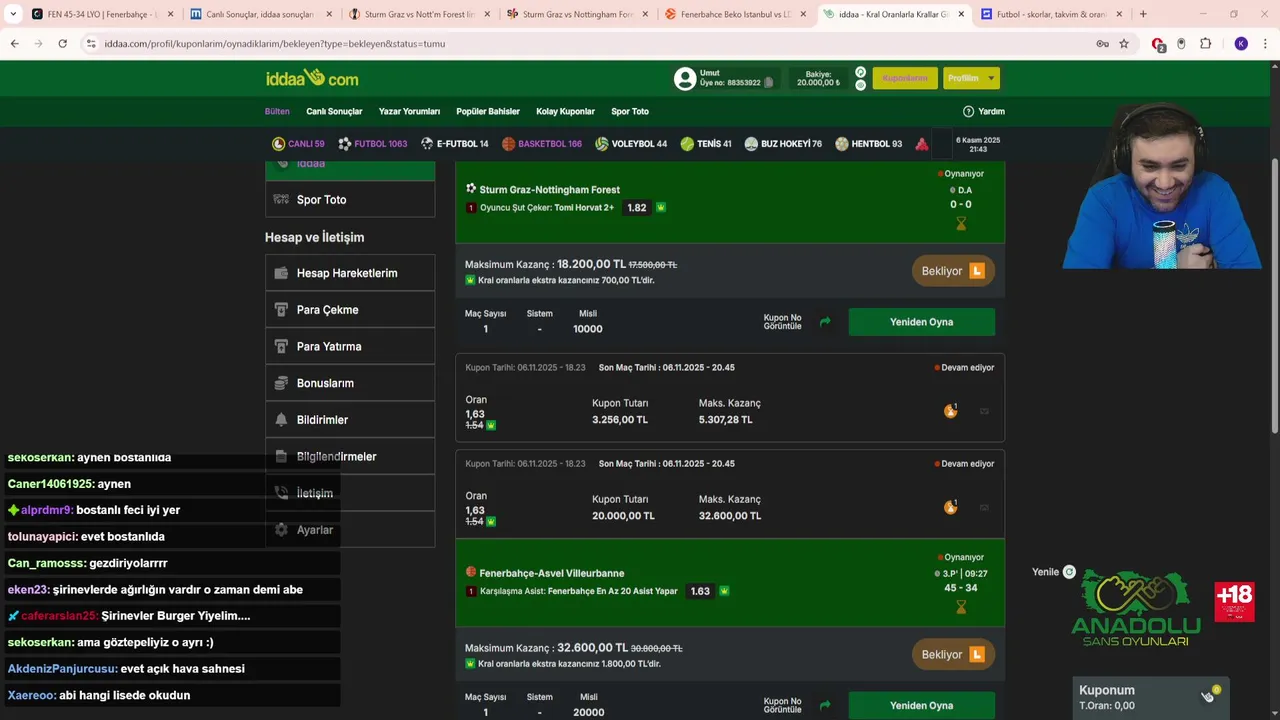The height and width of the screenshot is (720, 1280).
Task: Select the VOLEYBOL 44 category
Action: click(x=630, y=144)
